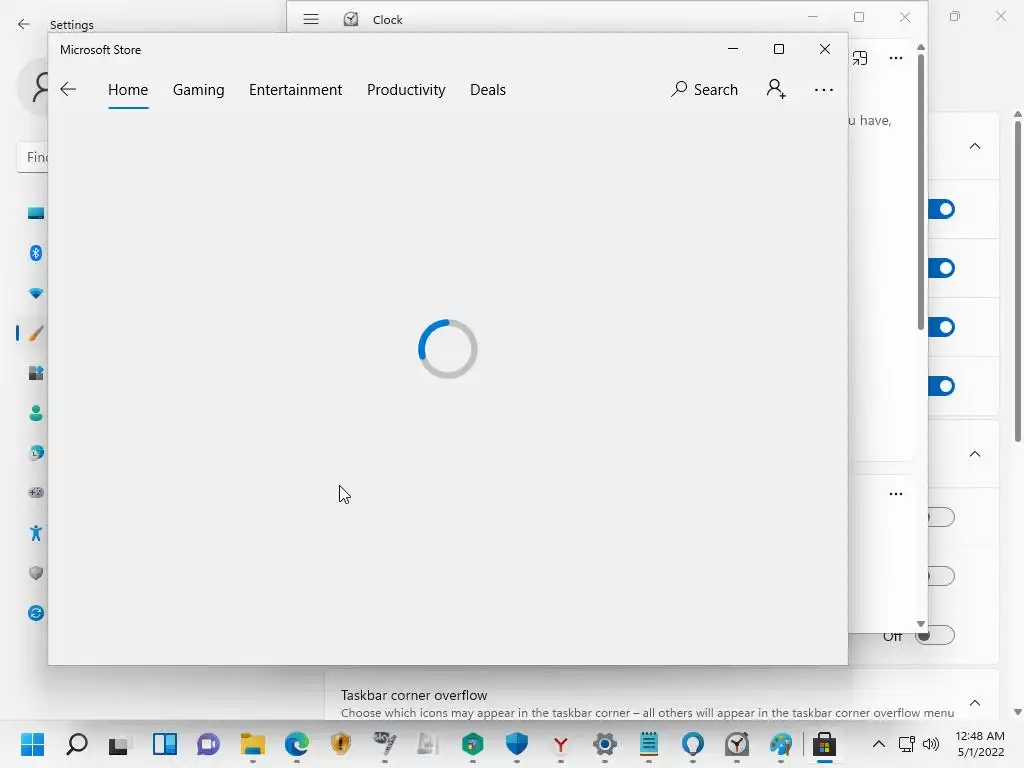The image size is (1024, 768).
Task: Open the Tips lightbulb on taskbar
Action: pos(693,744)
